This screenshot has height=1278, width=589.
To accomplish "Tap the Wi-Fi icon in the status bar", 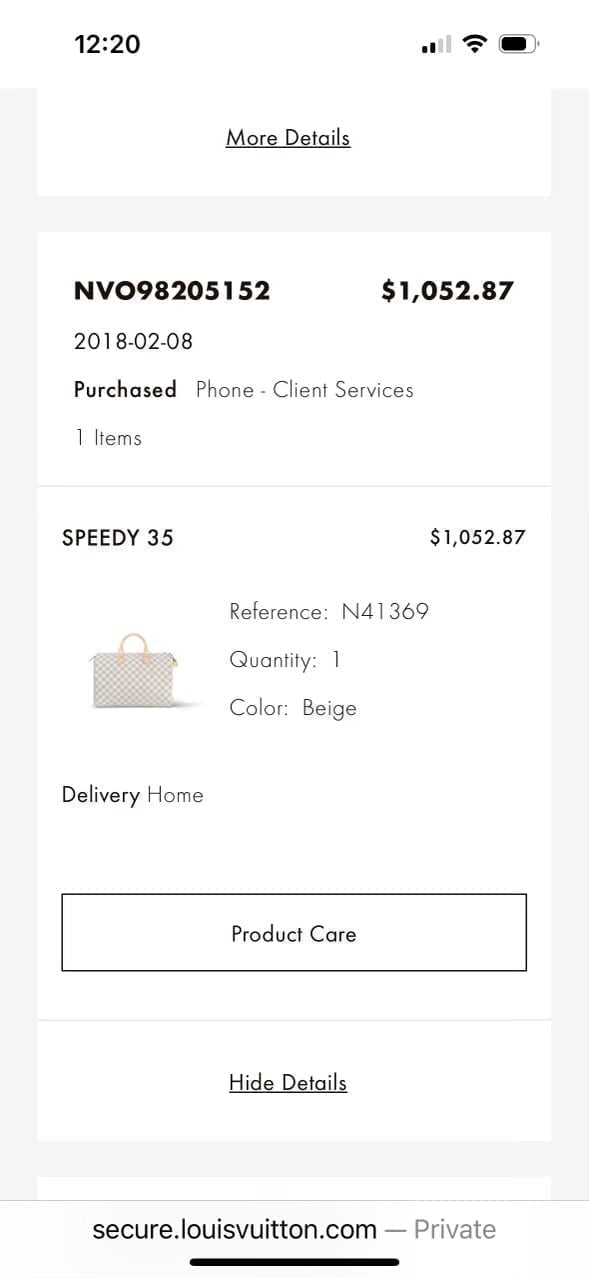I will (475, 44).
